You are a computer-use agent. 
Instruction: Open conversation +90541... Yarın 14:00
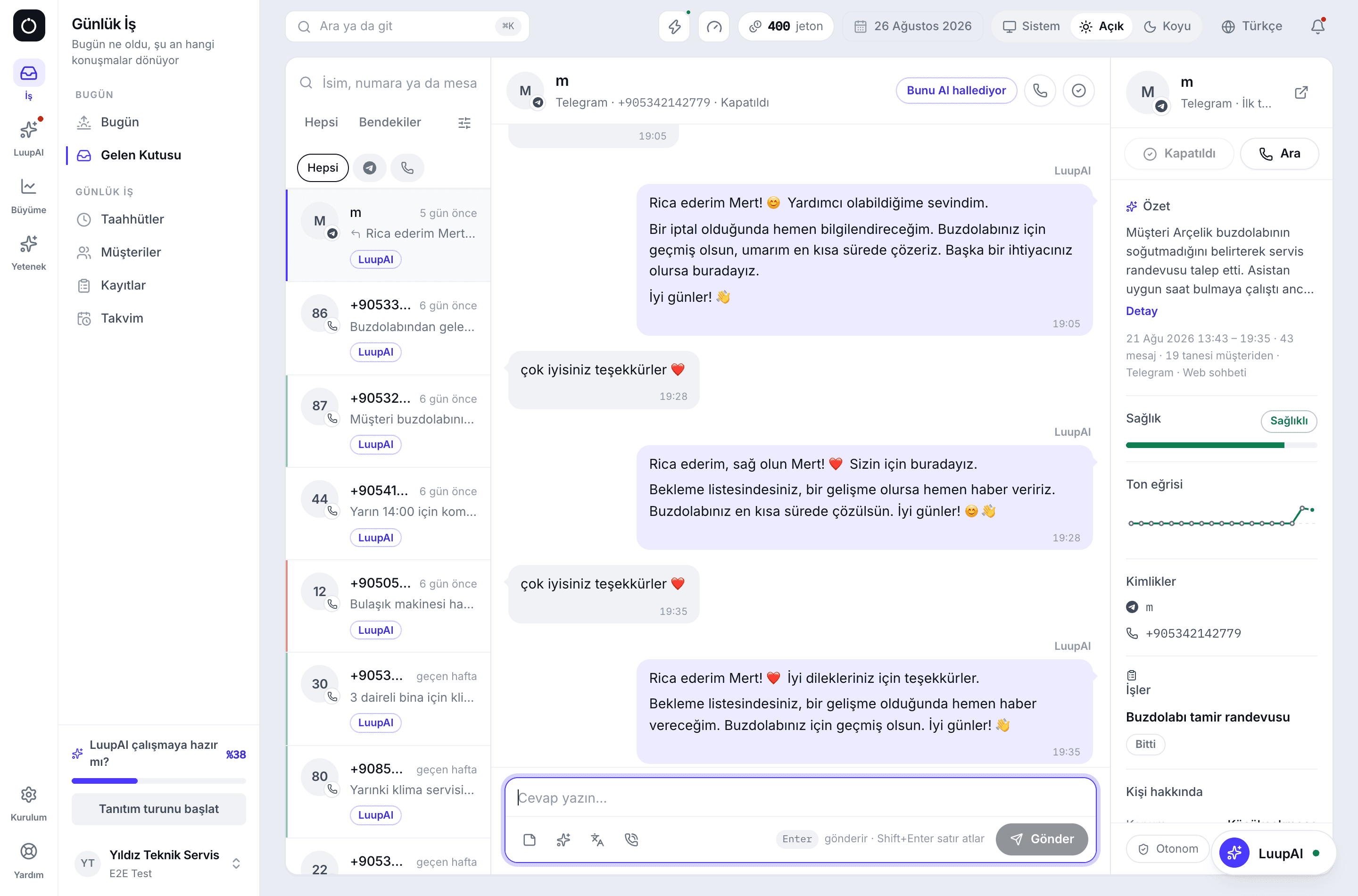[389, 514]
